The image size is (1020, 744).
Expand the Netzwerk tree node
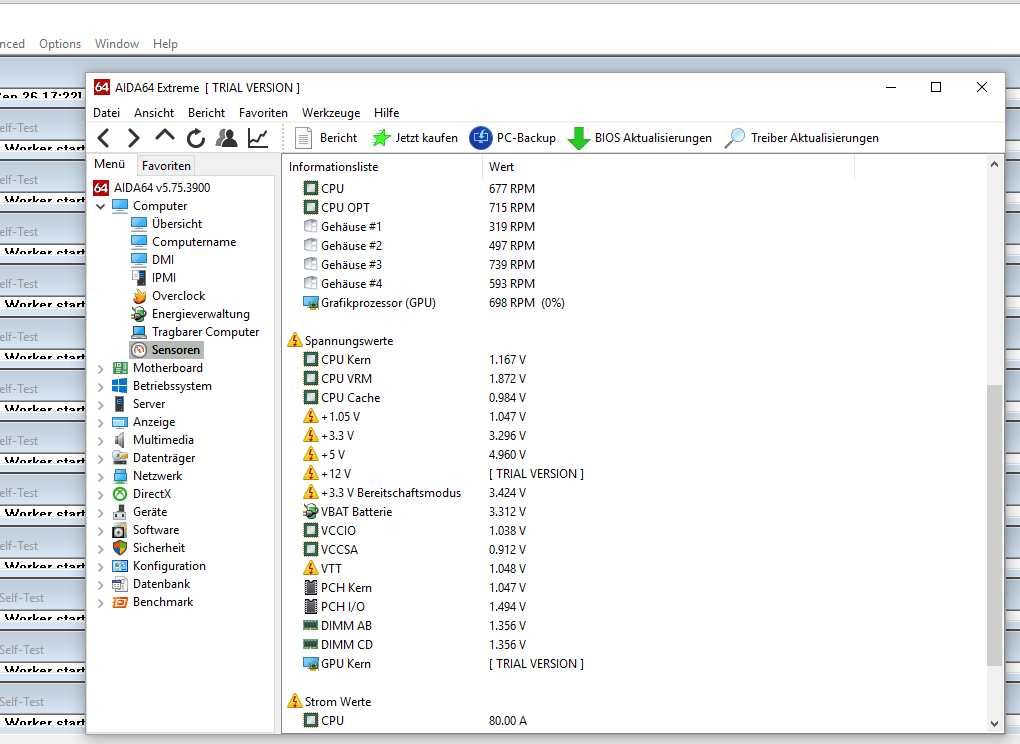click(101, 477)
